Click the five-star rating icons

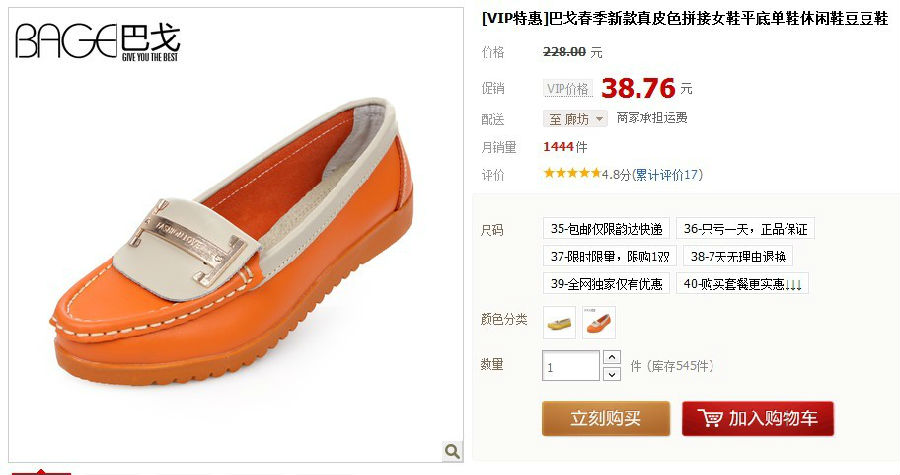(572, 173)
